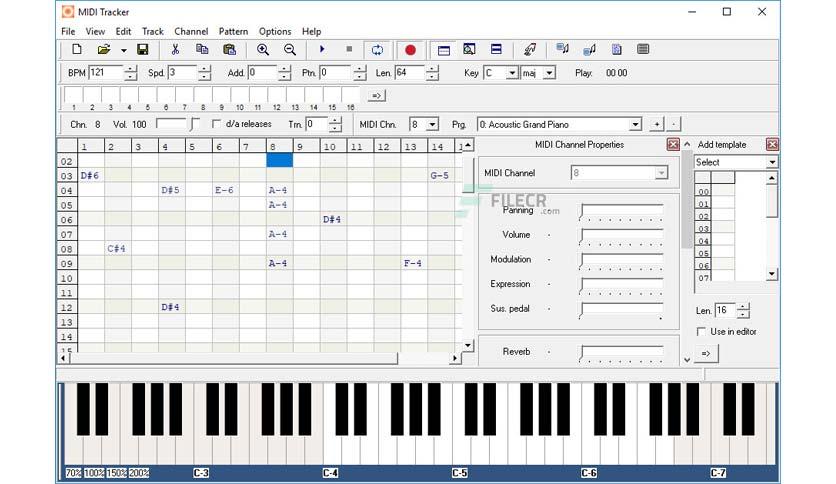Click the template Len. 16 field
836x484 pixels.
point(725,310)
